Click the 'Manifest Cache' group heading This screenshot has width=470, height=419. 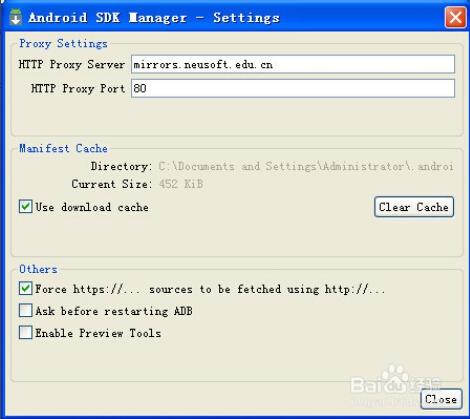(x=63, y=148)
